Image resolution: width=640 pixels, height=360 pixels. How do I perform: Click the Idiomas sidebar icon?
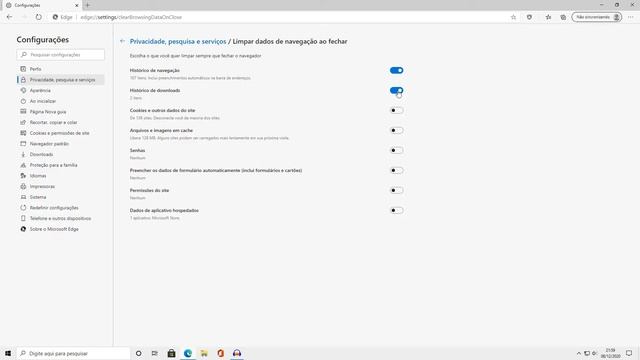coord(23,176)
